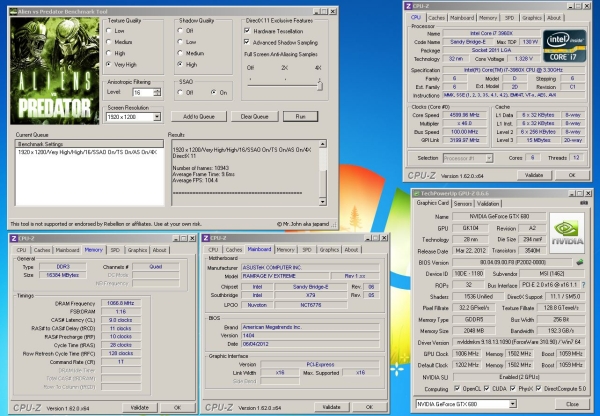This screenshot has height=416, width=600.
Task: Click Validate in the CPU-Z CPU window
Action: click(534, 175)
